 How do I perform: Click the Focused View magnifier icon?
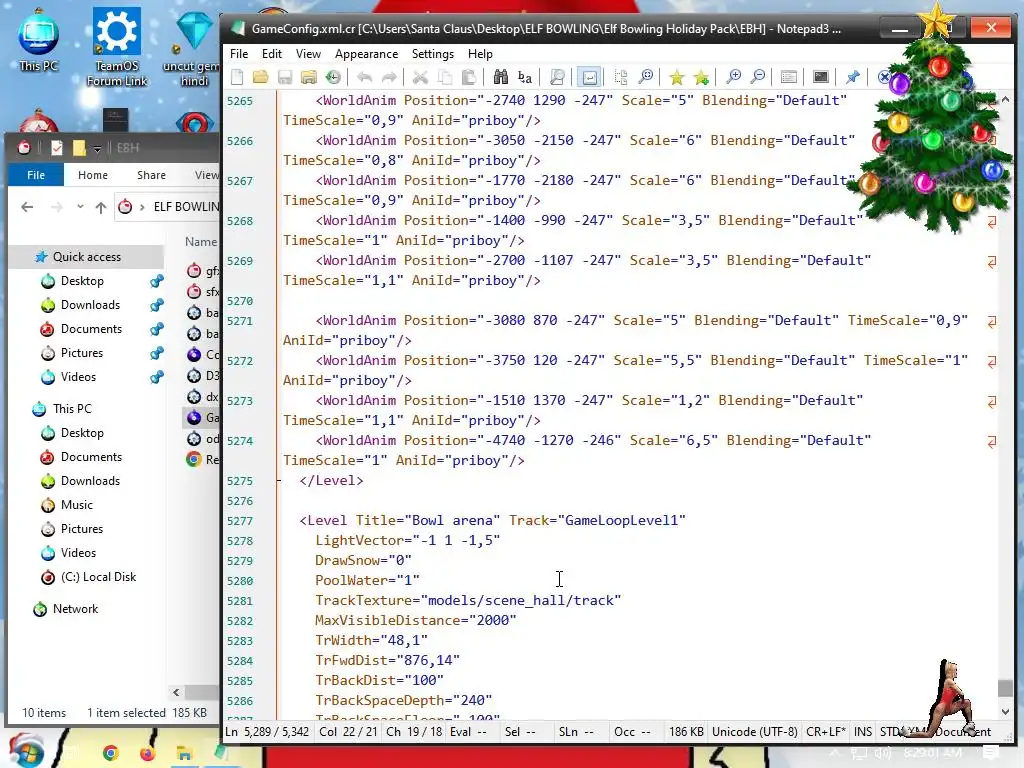click(645, 78)
